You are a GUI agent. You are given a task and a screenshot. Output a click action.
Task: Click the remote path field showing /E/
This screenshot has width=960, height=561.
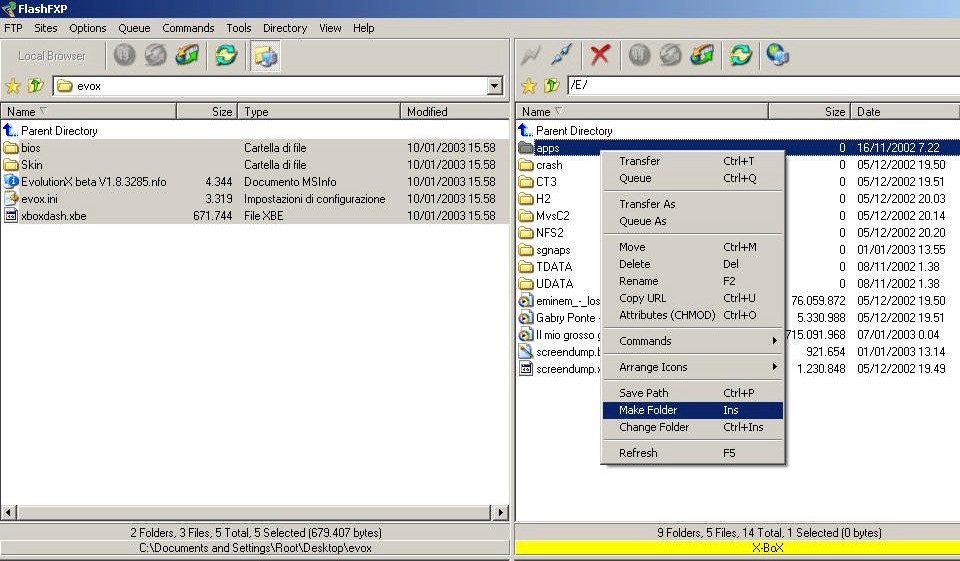coord(760,85)
